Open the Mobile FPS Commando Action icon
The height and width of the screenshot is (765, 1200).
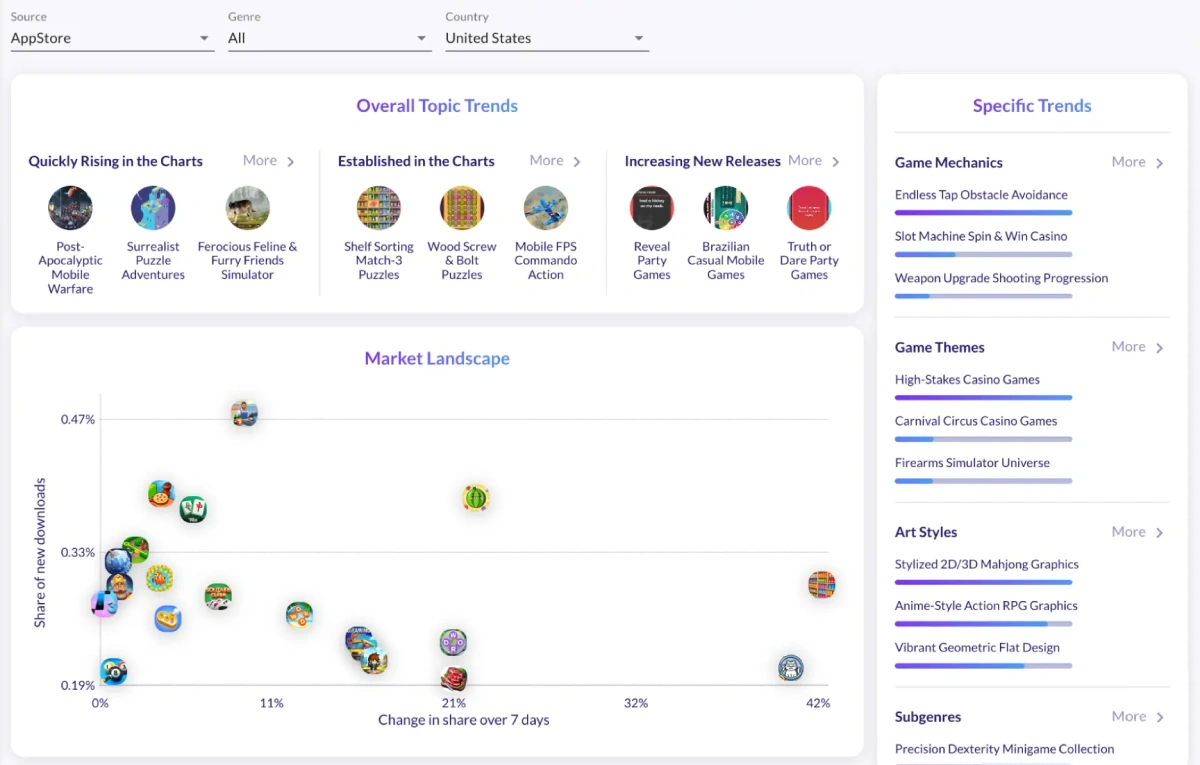[545, 207]
